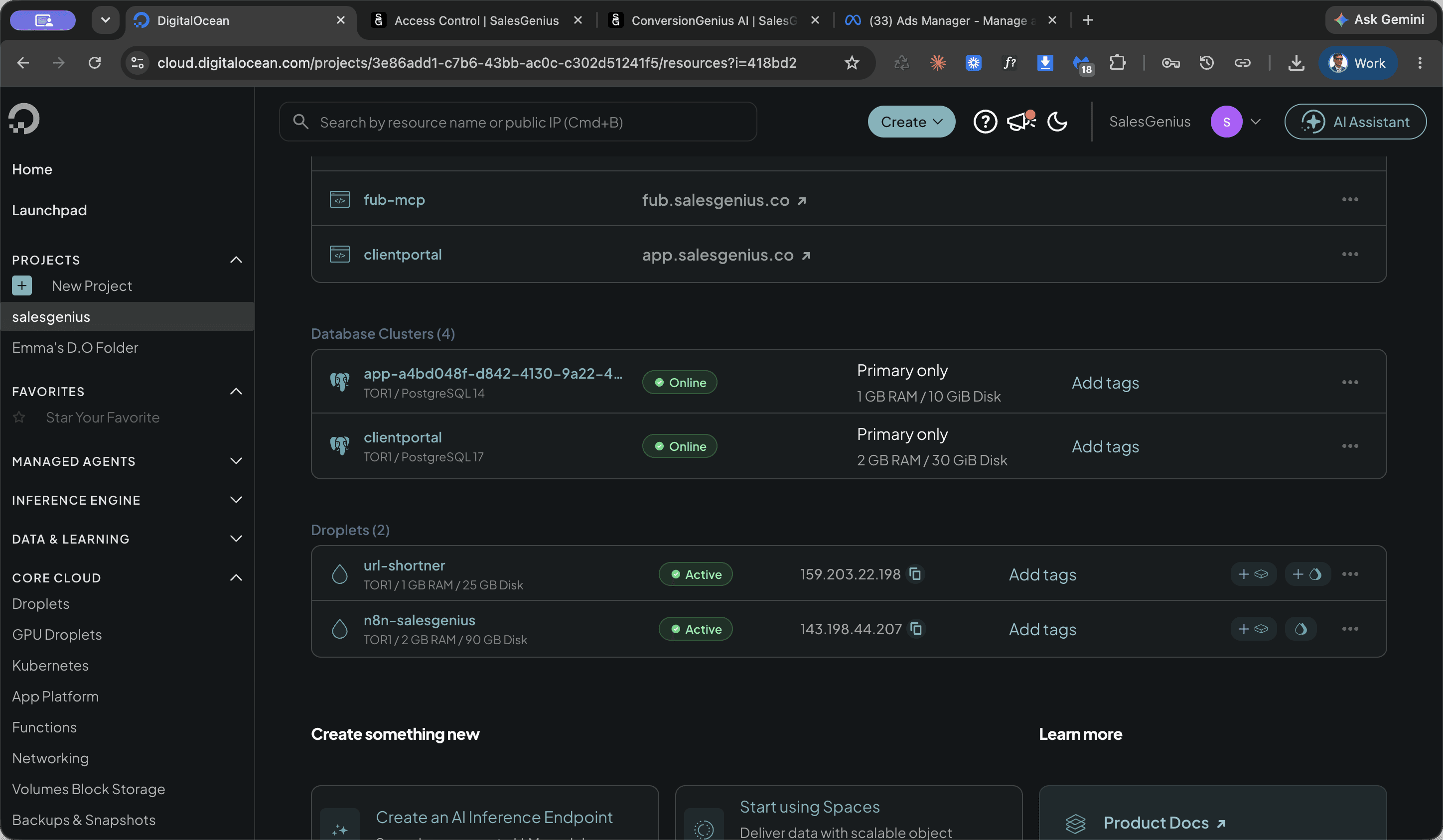Open App Platform in the sidebar
This screenshot has height=840, width=1443.
point(55,697)
